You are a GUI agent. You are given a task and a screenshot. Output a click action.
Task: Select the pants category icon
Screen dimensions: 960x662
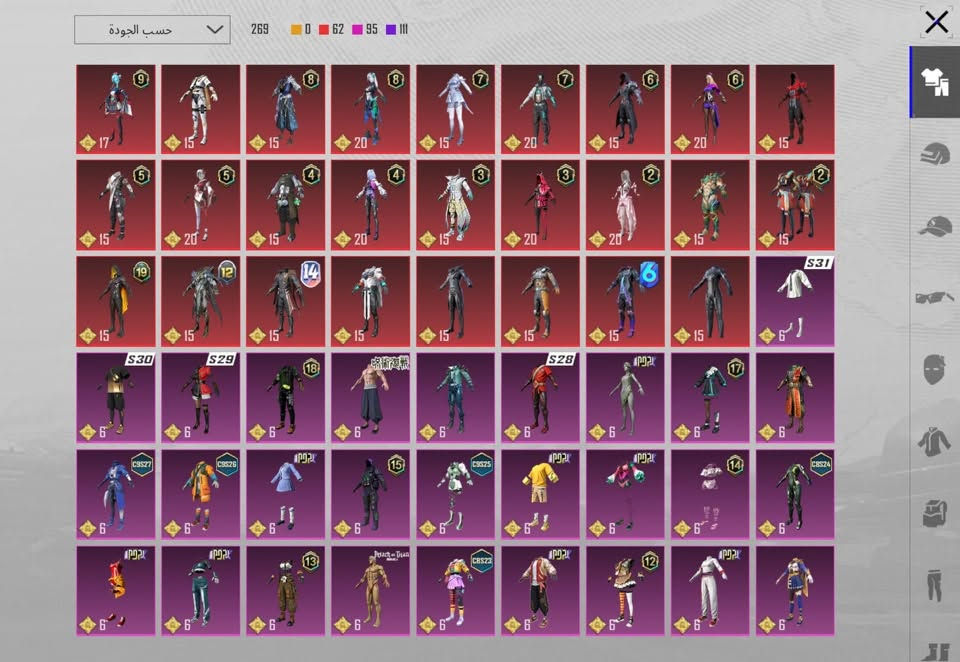(x=934, y=585)
